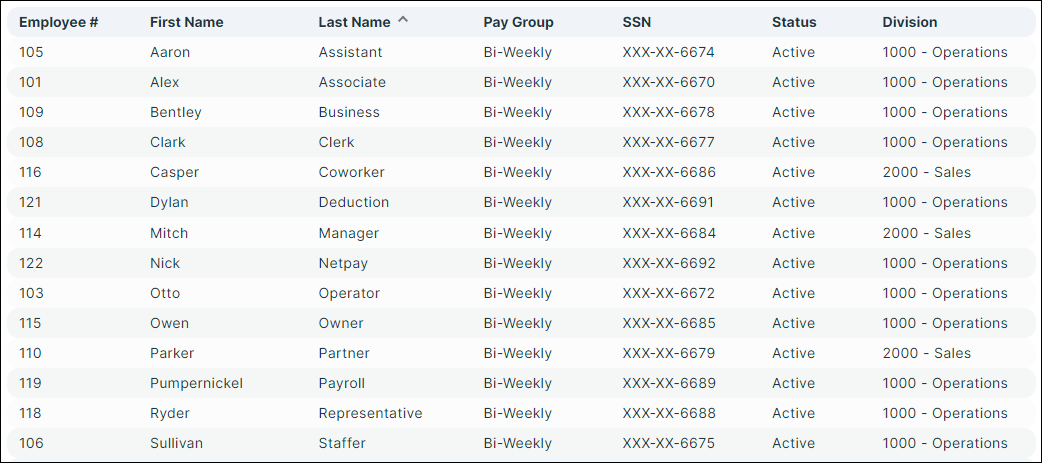Open employee 101 Alex Associate
Image resolution: width=1042 pixels, height=463 pixels.
point(521,82)
